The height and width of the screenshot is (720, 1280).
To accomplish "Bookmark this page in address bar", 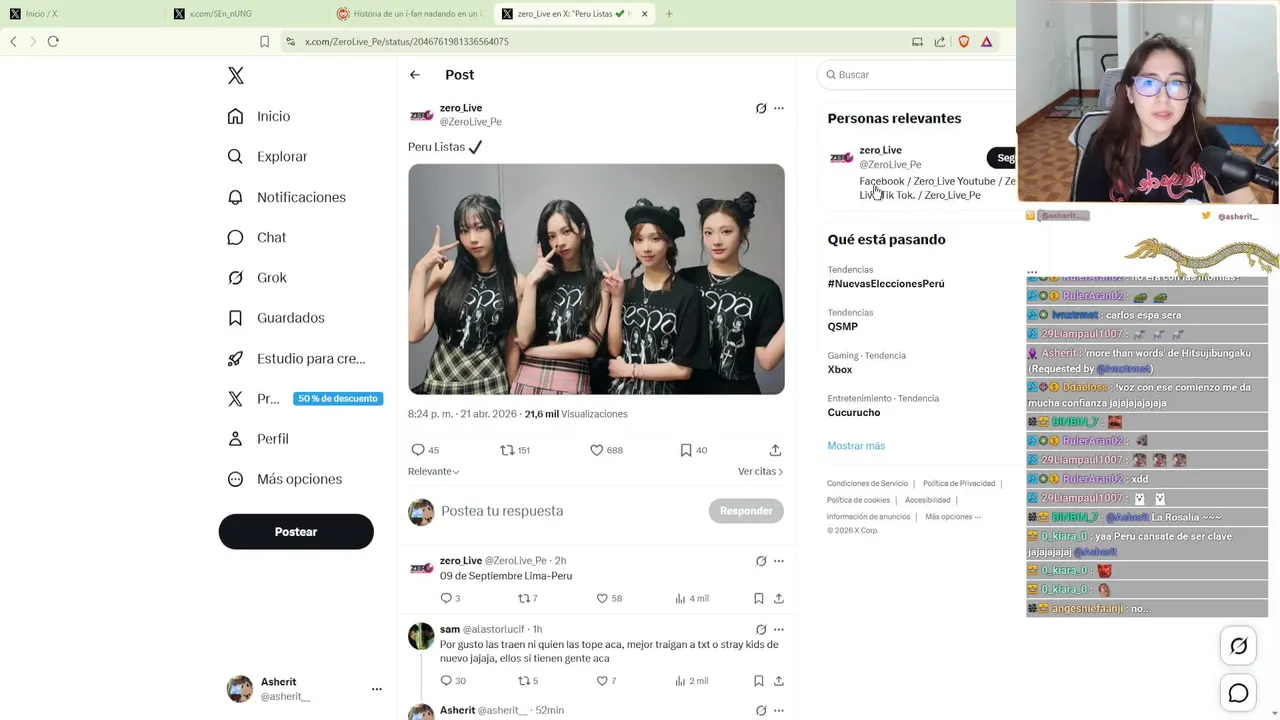I will [x=264, y=42].
